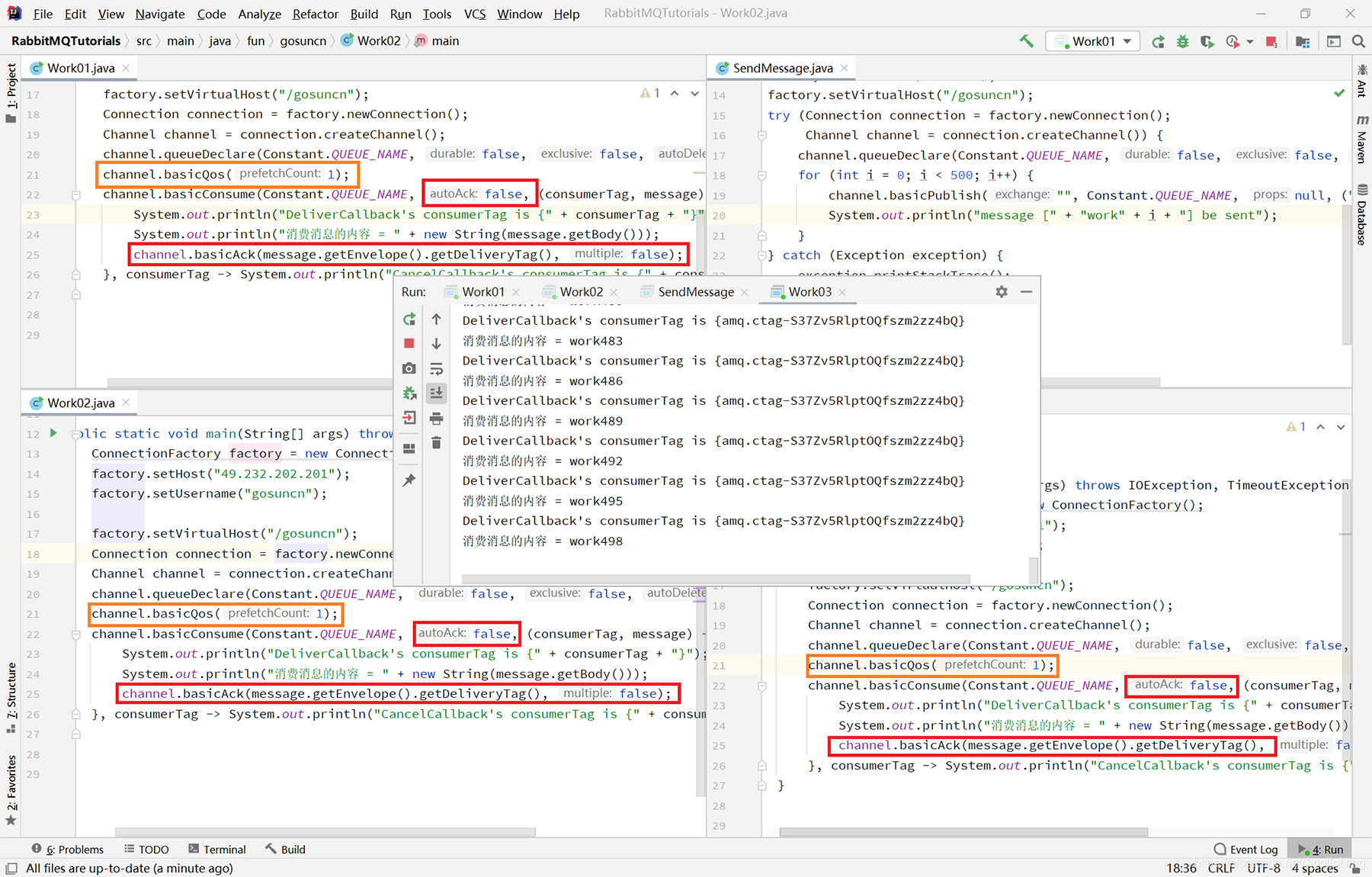Screen dimensions: 1372x877
Task: Click tool window quick access icon bottom-left
Action: click(11, 868)
